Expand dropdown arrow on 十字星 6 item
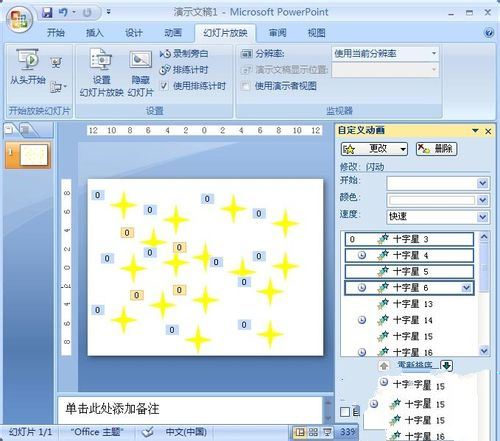The height and width of the screenshot is (441, 500). pyautogui.click(x=467, y=287)
